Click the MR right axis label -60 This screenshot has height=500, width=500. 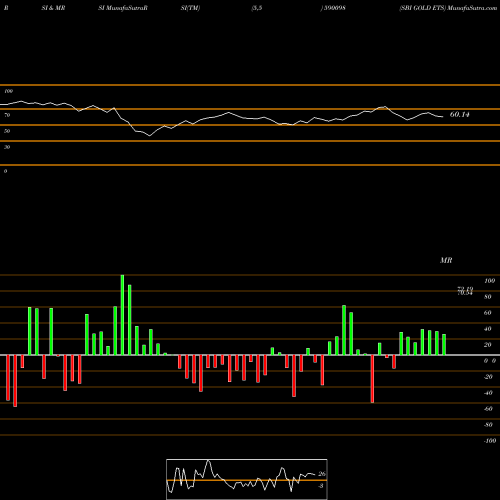pyautogui.click(x=488, y=409)
